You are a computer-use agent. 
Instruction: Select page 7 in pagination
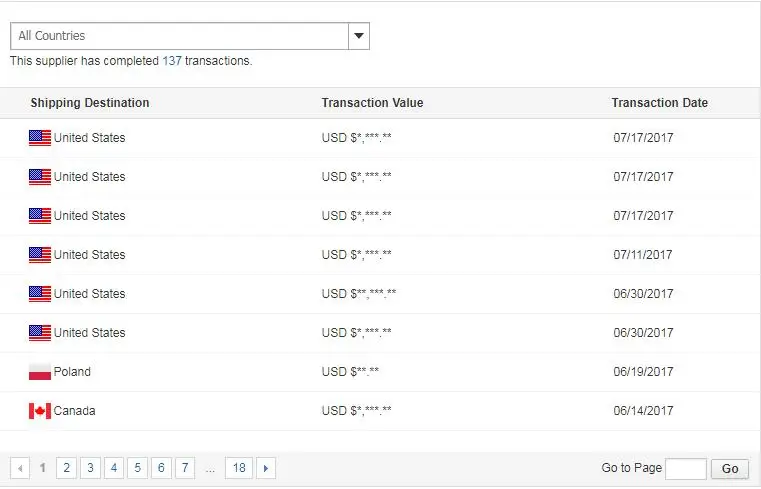pos(185,468)
